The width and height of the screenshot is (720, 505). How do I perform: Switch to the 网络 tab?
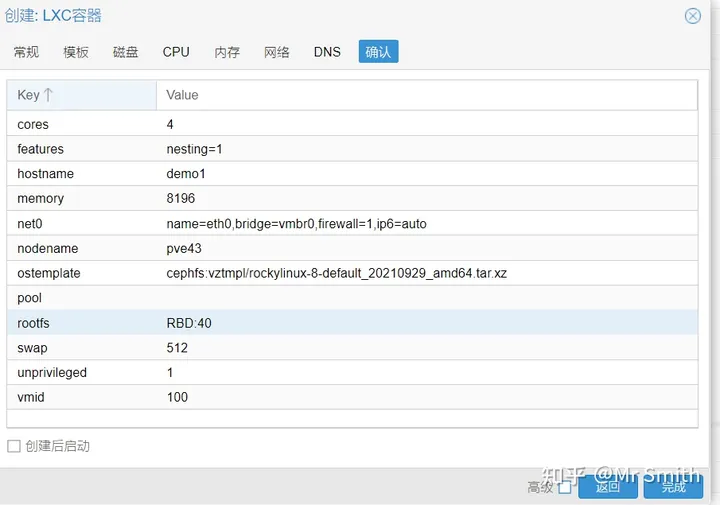276,52
